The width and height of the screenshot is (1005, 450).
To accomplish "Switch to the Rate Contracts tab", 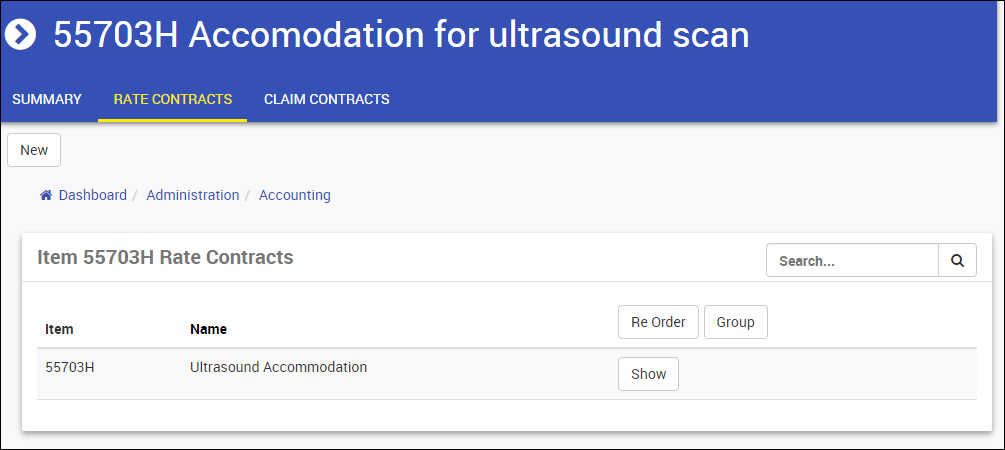I will (173, 100).
